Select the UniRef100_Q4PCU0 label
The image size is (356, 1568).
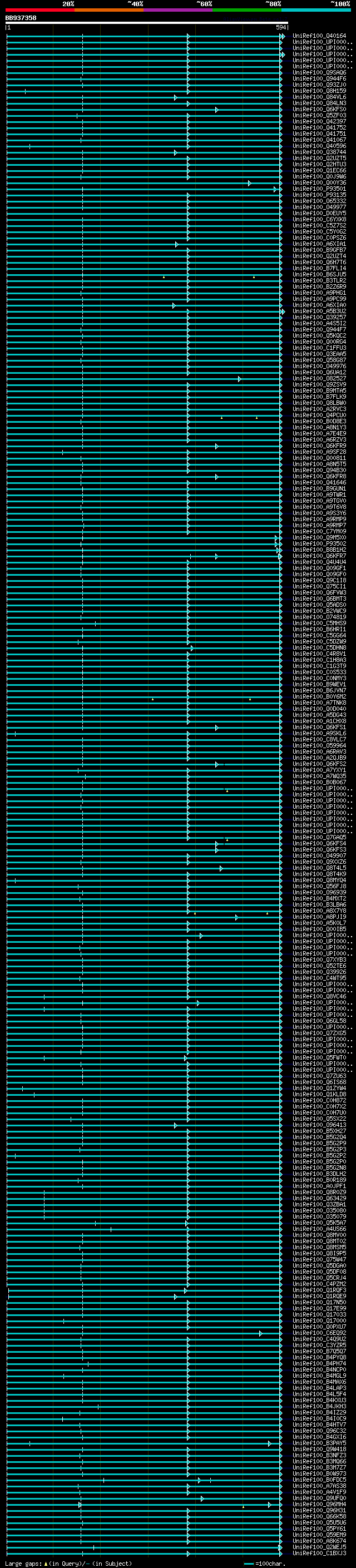pos(319,415)
